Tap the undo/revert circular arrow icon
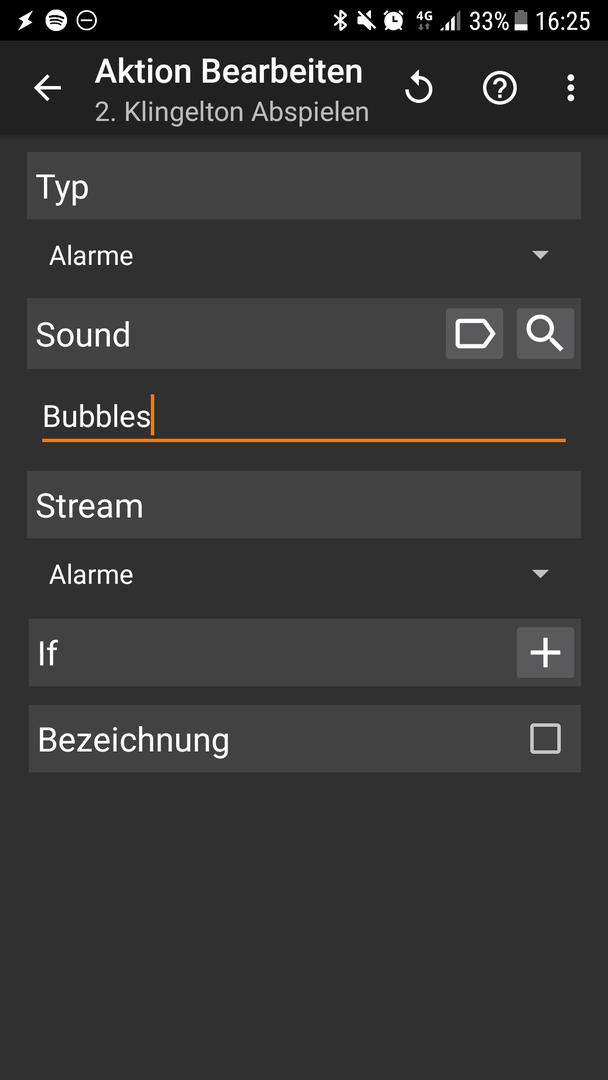This screenshot has width=608, height=1080. [x=419, y=88]
